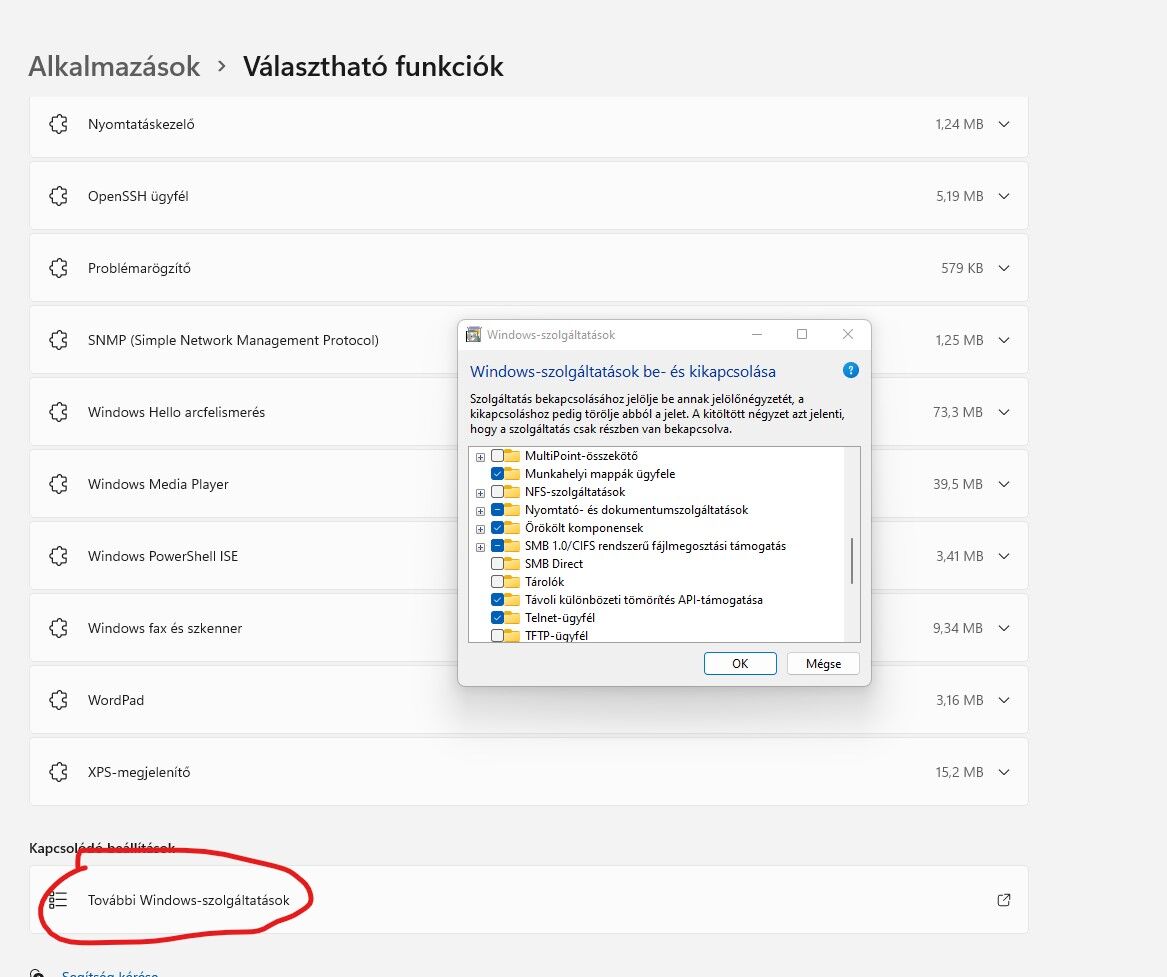Expand the MultiPoint-összekötő tree node
Screen dimensions: 1167x977
click(x=480, y=457)
